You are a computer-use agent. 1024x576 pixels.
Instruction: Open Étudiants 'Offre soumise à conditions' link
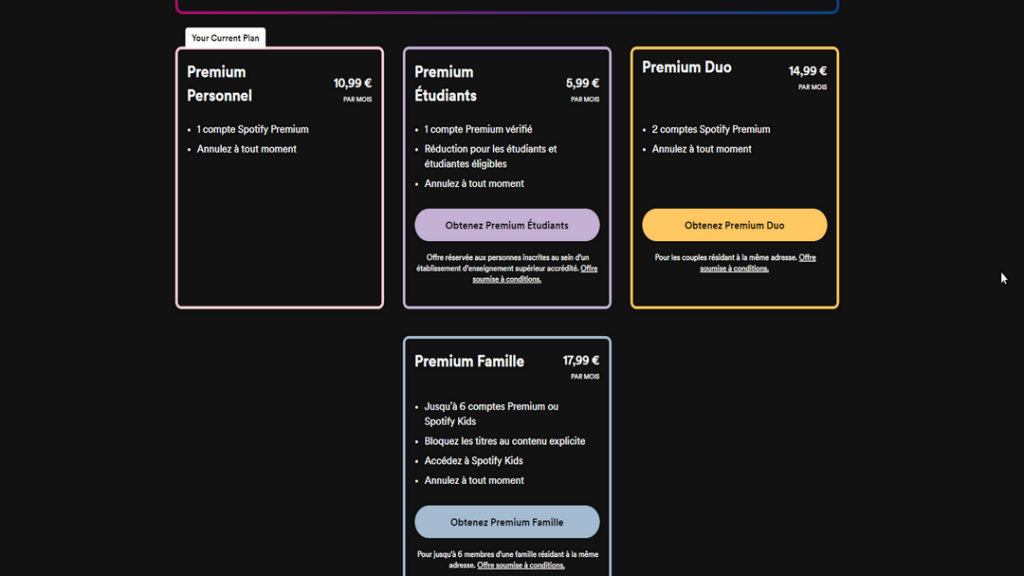tap(534, 274)
